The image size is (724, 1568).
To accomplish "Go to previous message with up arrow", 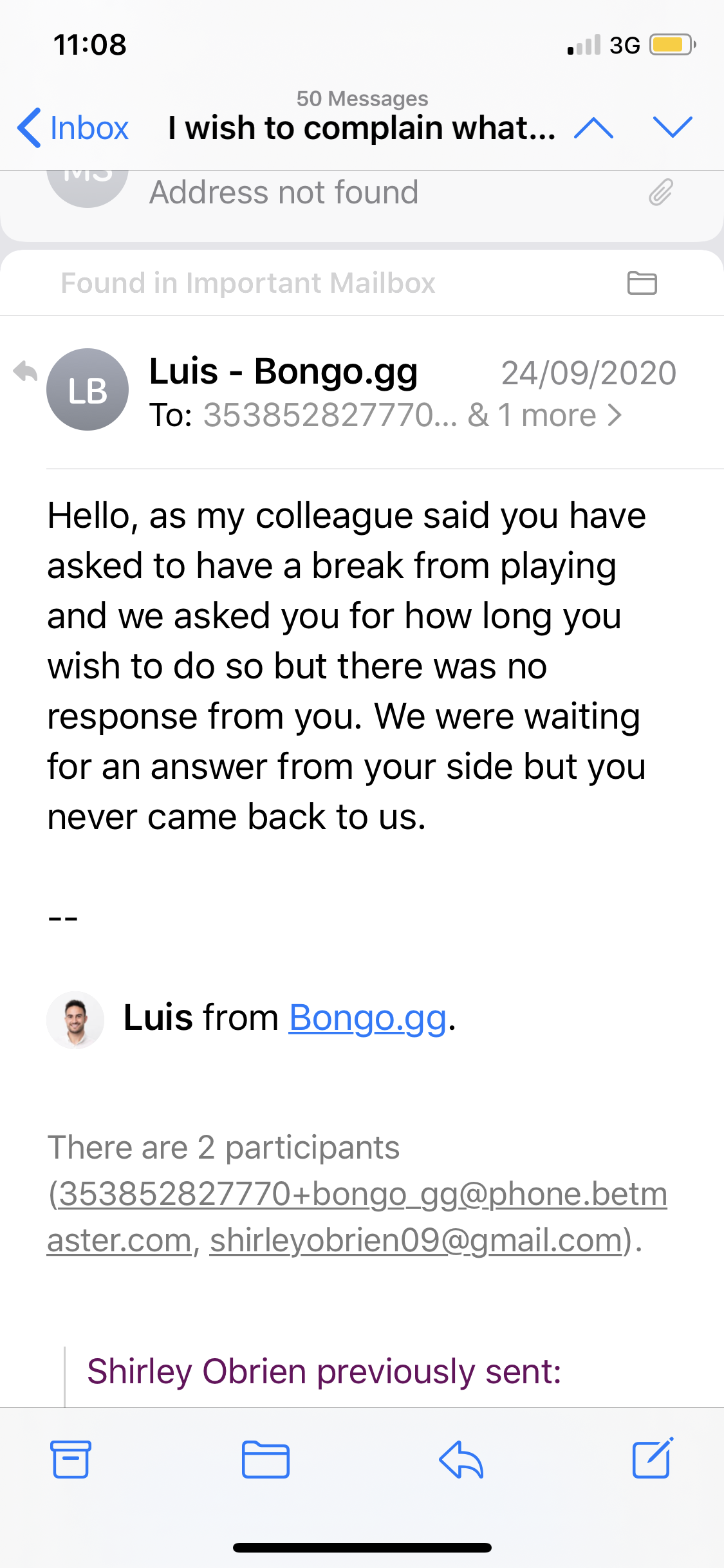I will (x=593, y=127).
